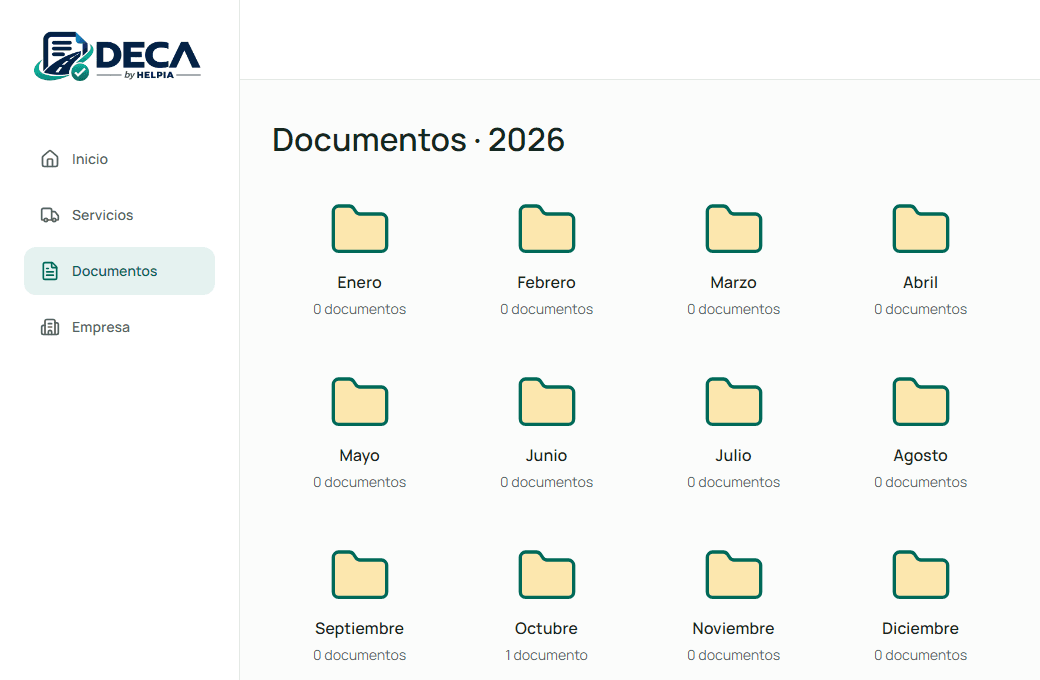The image size is (1040, 680).
Task: Open the Febrero folder icon
Action: coord(547,229)
